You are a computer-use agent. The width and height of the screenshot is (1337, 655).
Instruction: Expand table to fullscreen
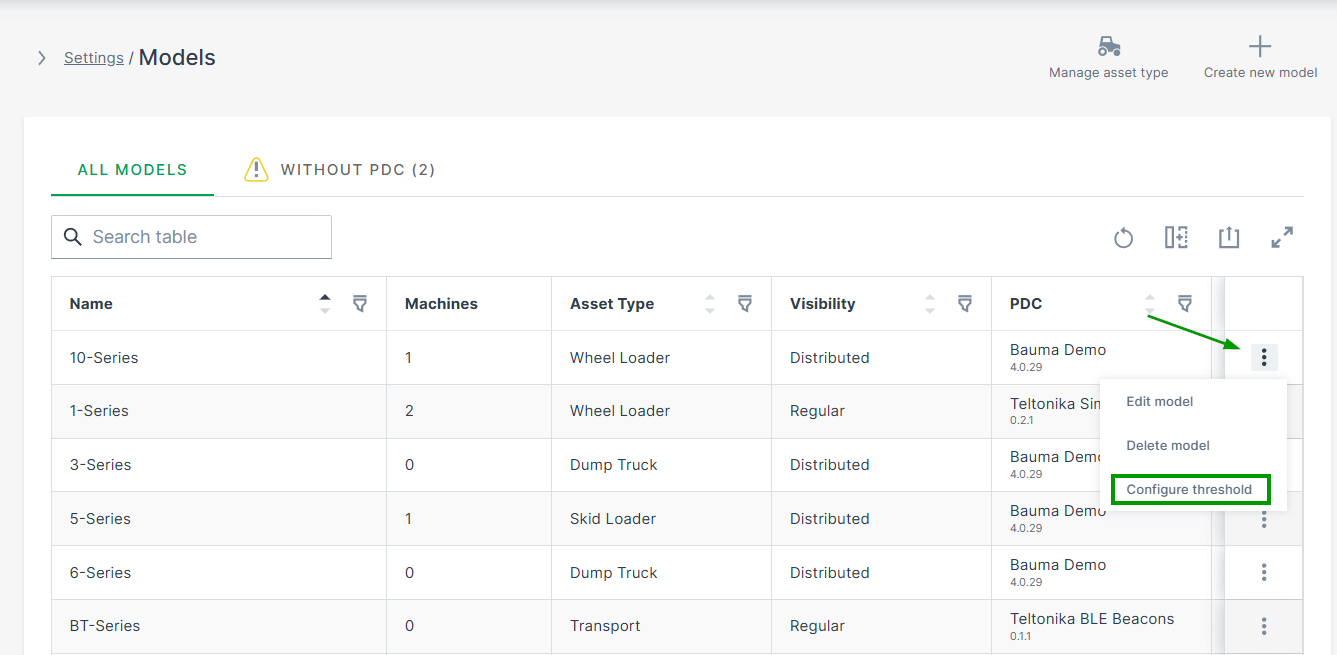(x=1282, y=238)
